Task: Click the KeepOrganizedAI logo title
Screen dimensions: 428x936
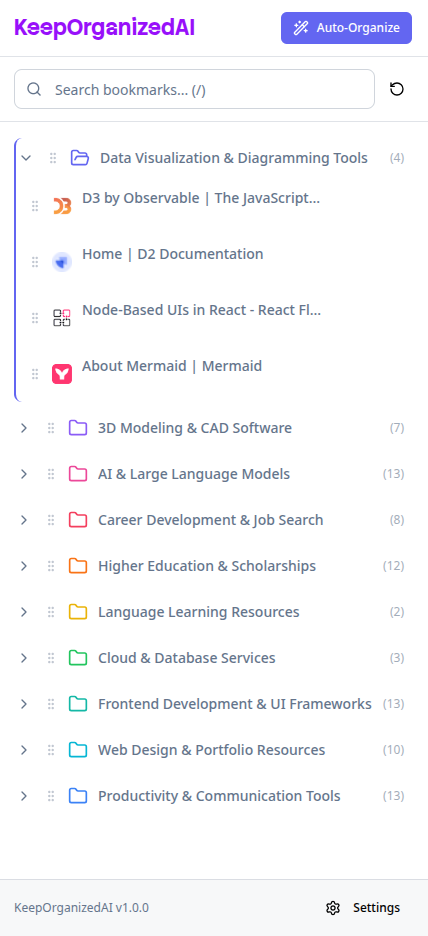Action: click(x=104, y=27)
